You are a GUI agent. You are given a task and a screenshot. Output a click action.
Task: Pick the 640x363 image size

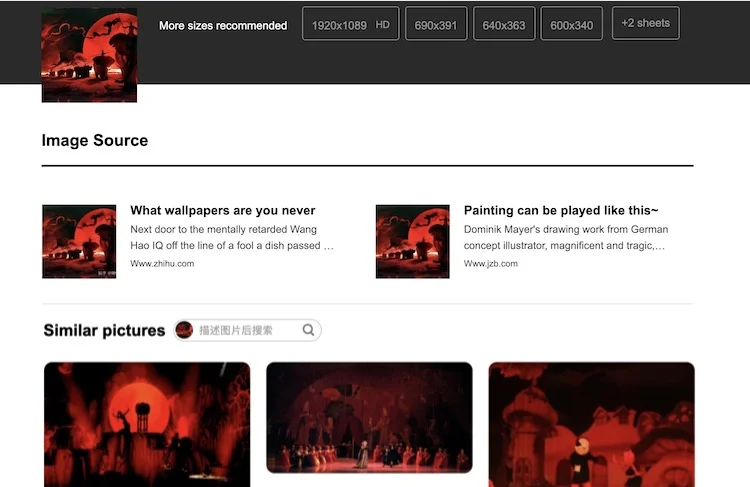[503, 24]
